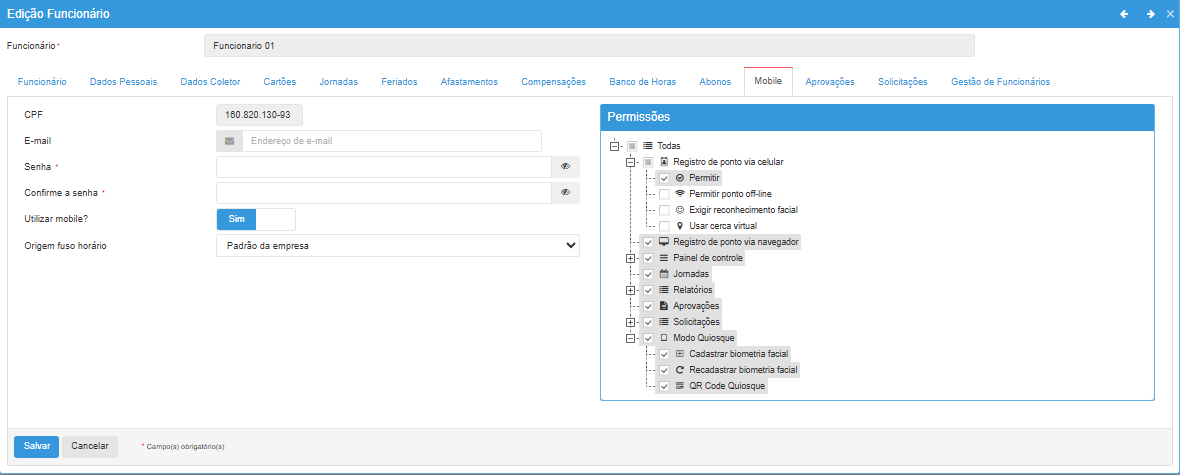1180x475 pixels.
Task: Expand the Painel de controle tree node
Action: click(x=630, y=258)
